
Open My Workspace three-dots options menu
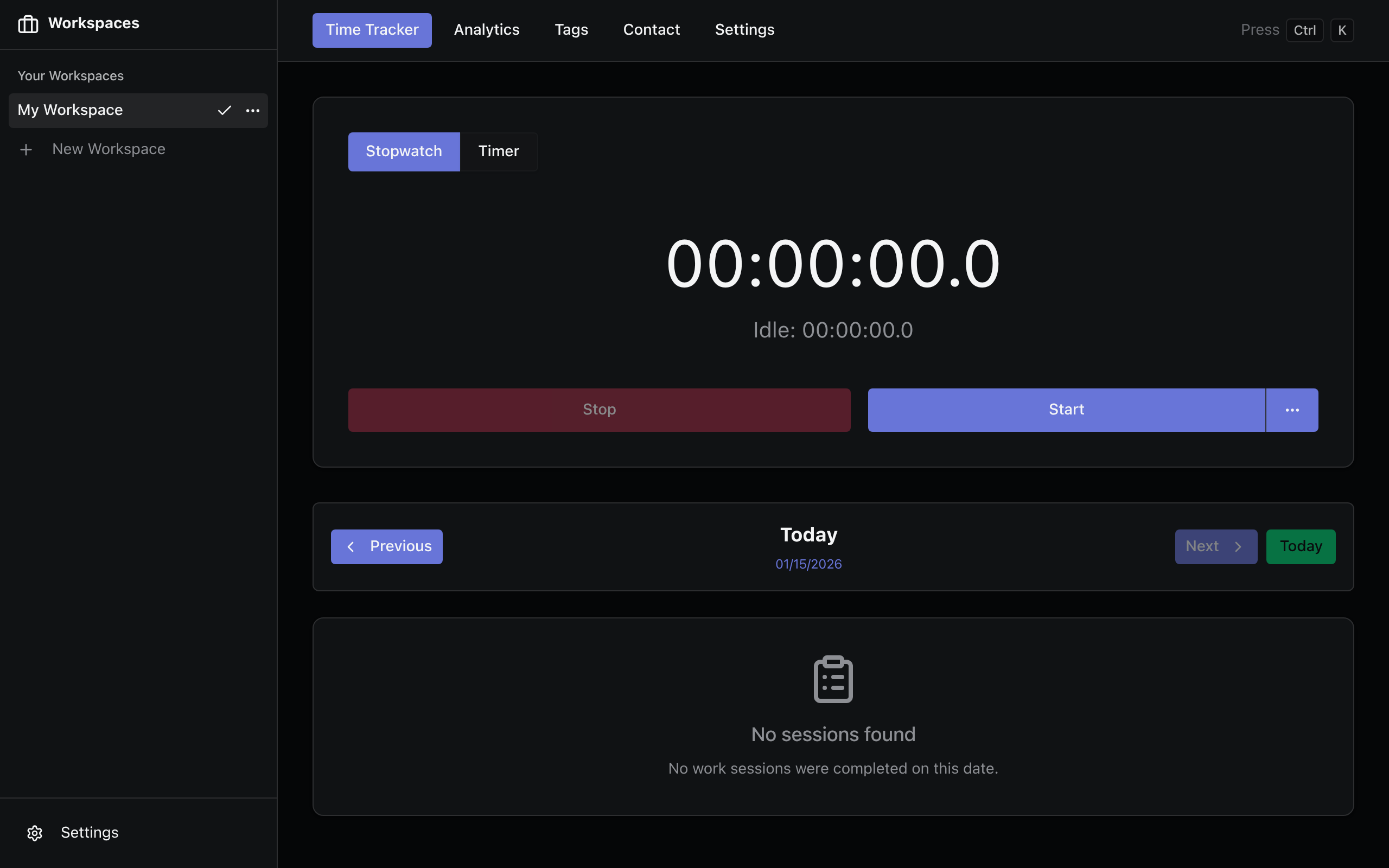[252, 110]
